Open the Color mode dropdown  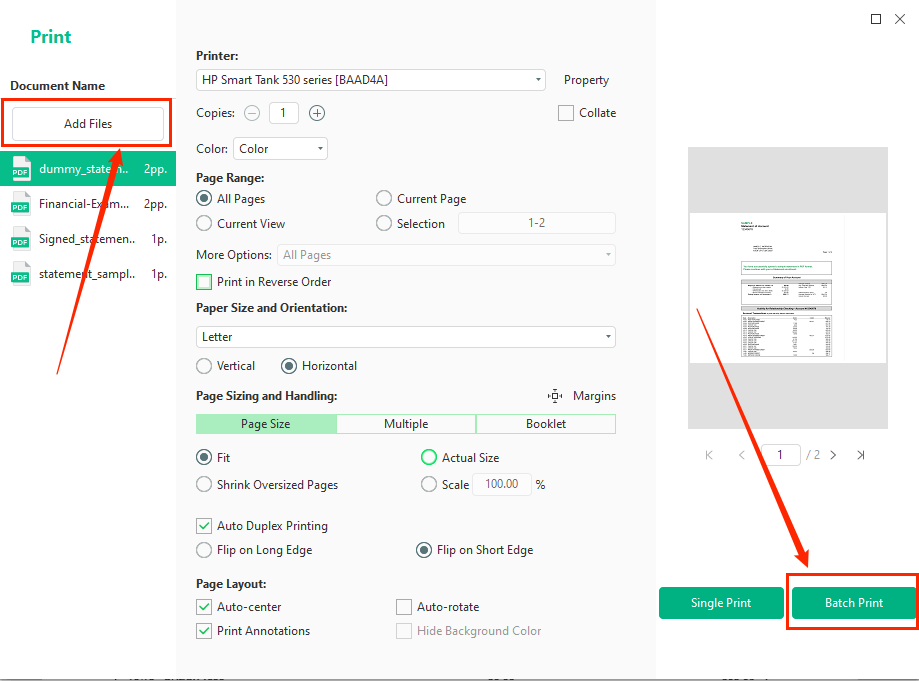pos(280,149)
